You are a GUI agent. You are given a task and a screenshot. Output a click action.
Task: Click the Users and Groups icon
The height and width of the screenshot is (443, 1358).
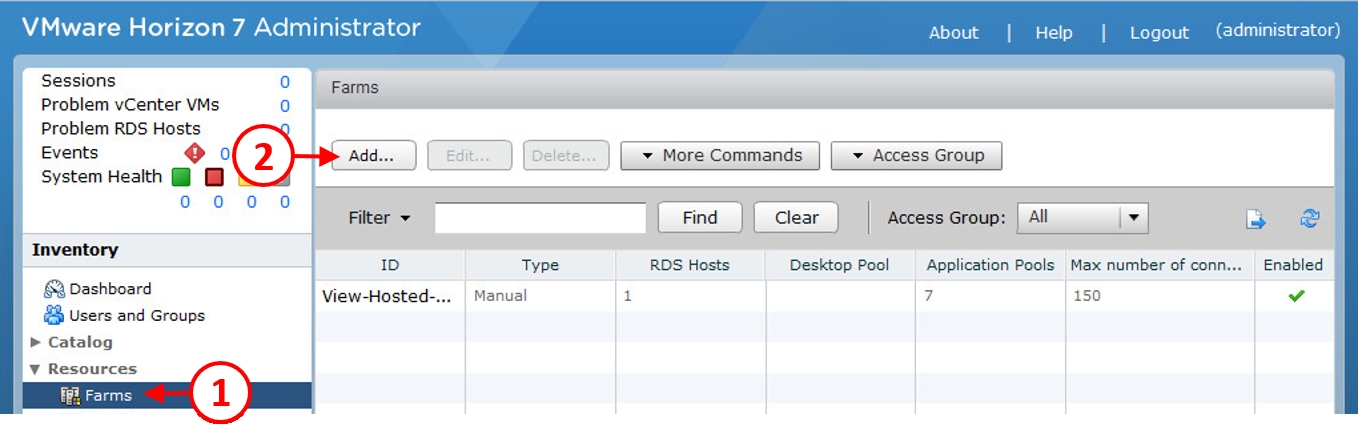(54, 316)
